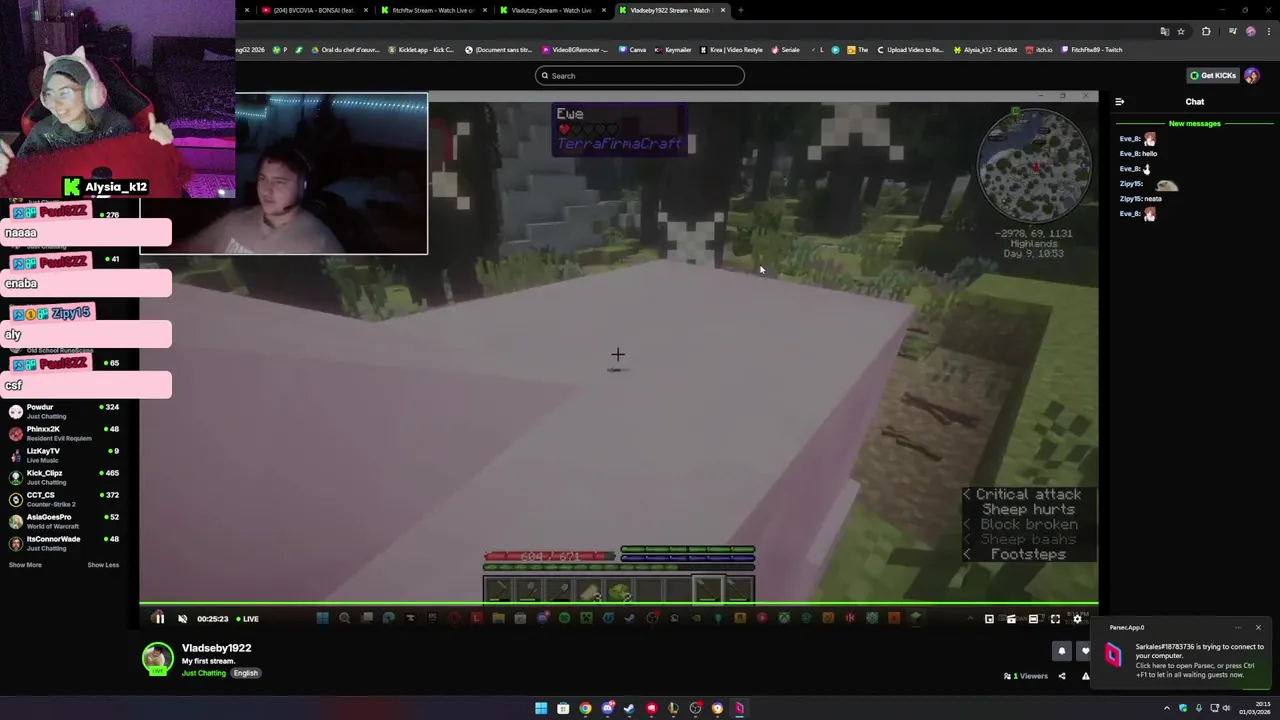
Task: Jump to live via LIVE indicator
Action: coord(247,619)
